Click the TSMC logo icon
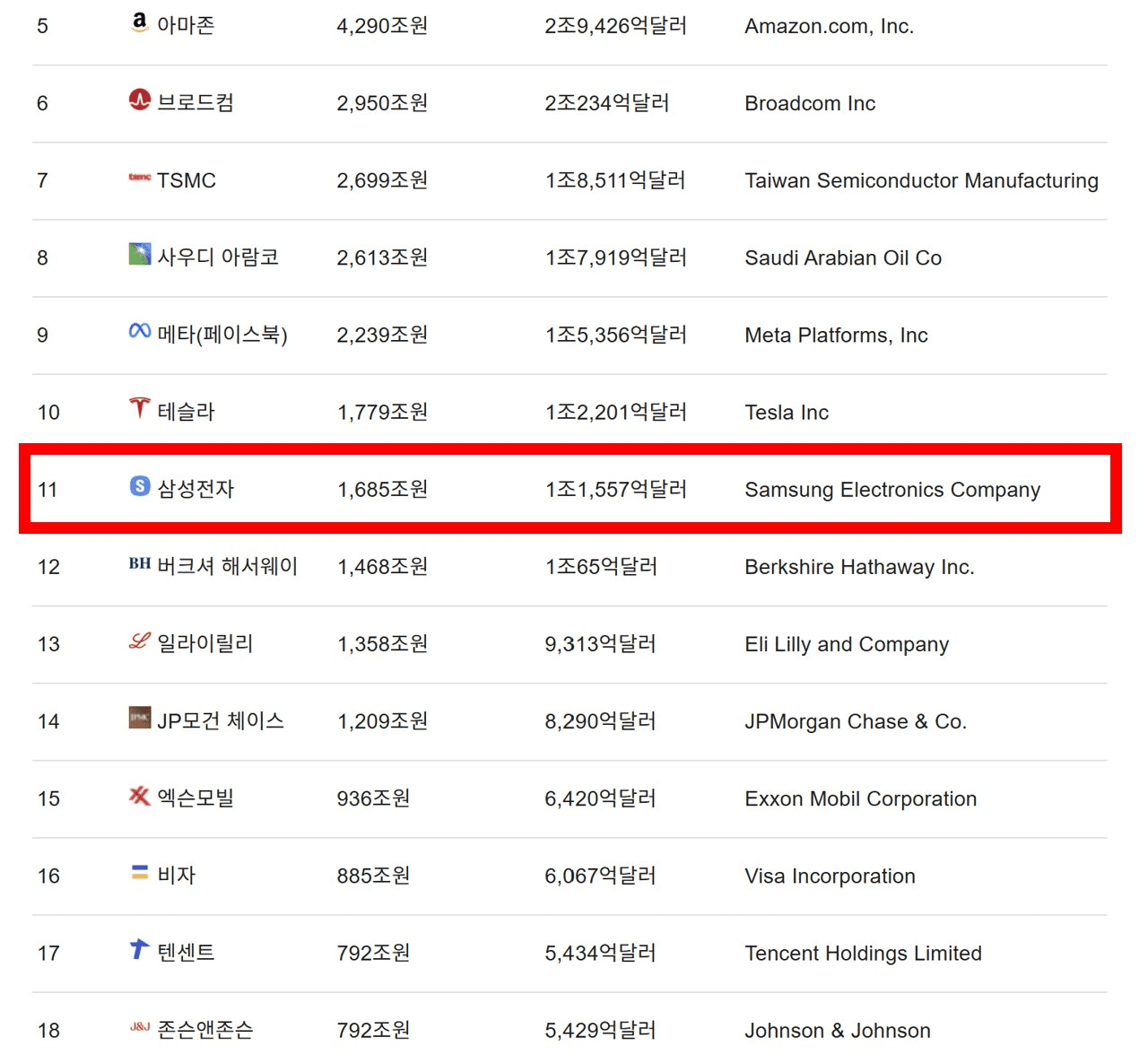Viewport: 1148px width, 1055px height. [139, 178]
